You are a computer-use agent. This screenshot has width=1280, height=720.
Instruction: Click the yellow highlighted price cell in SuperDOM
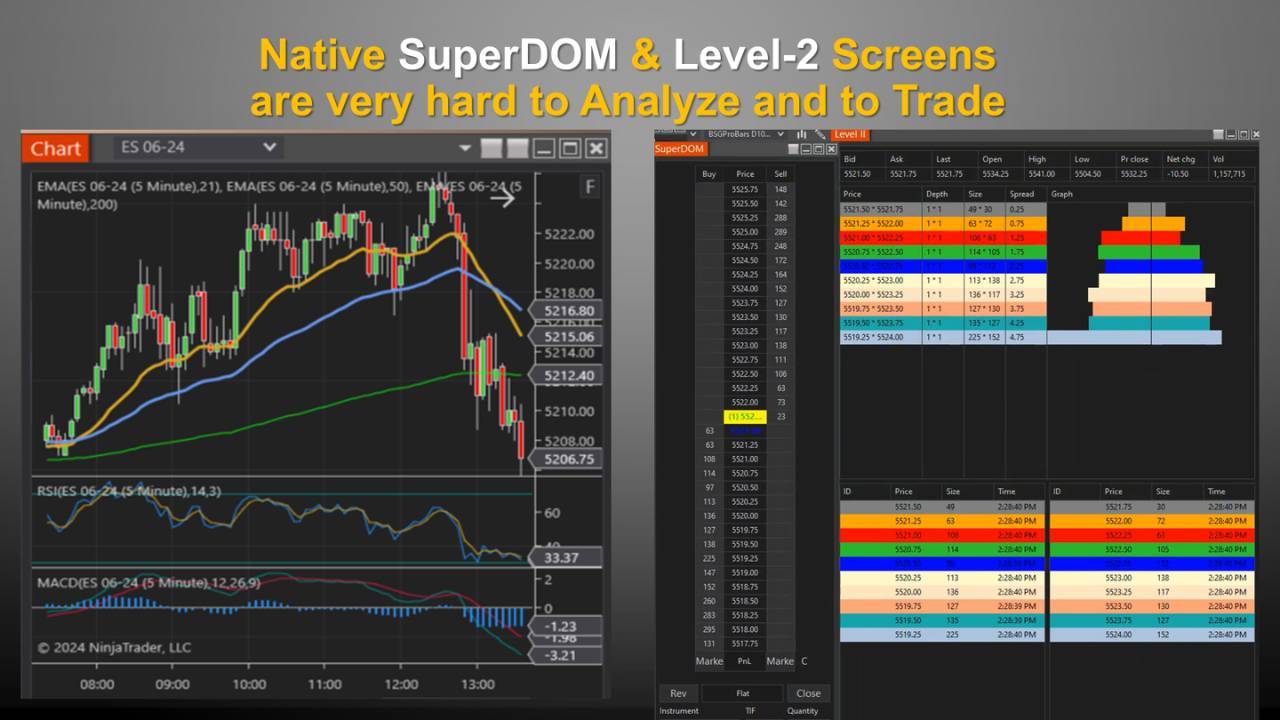tap(744, 416)
